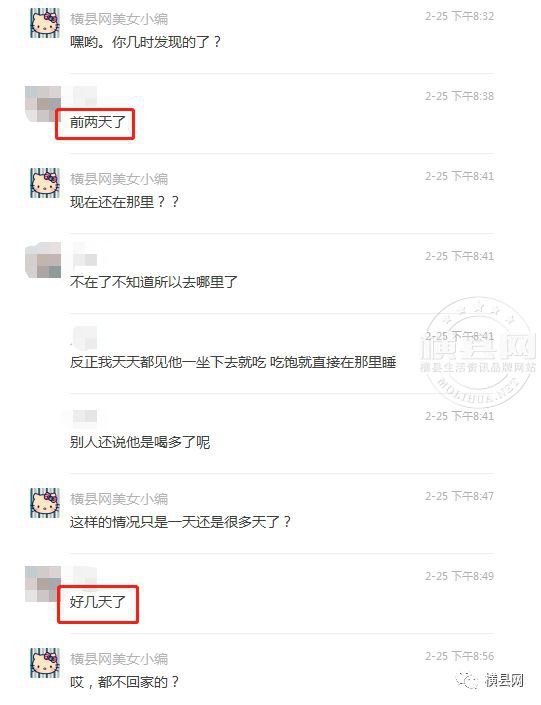Open 横县网美女小编 name above 现在还在那里
The width and height of the screenshot is (541, 705).
119,179
